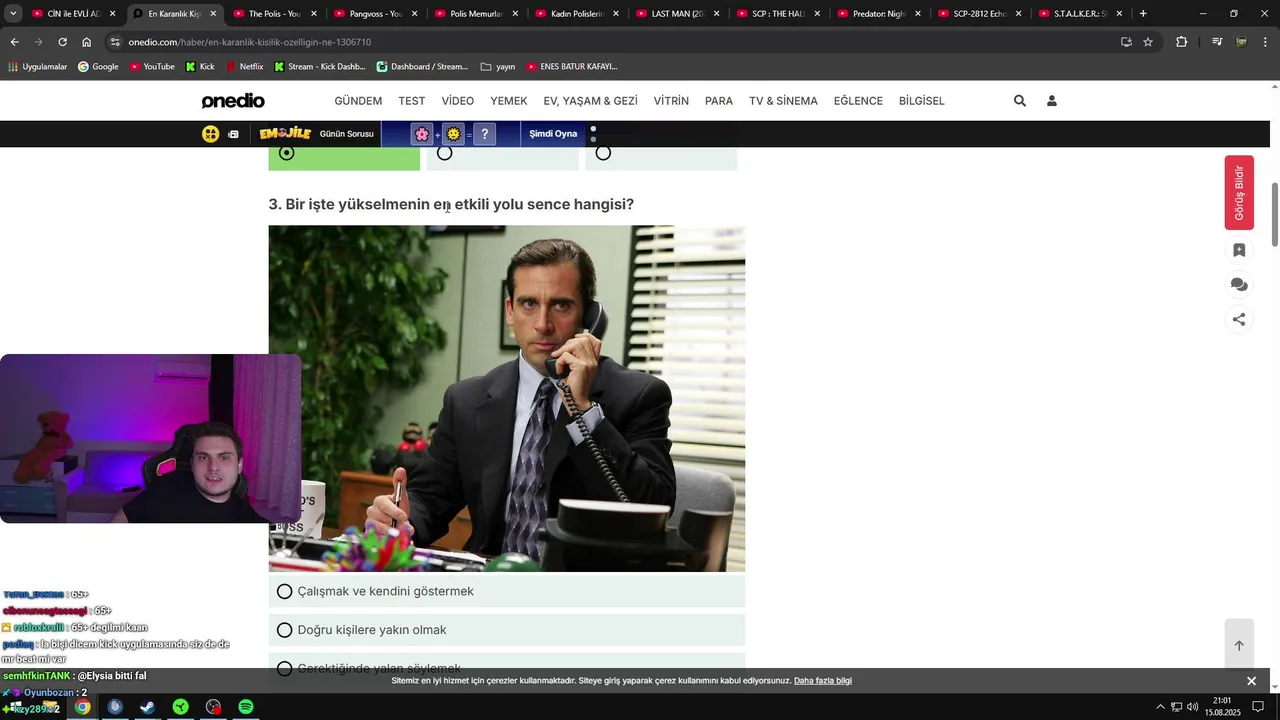This screenshot has height=720, width=1280.
Task: Show hidden system tray icons
Action: click(x=1160, y=707)
